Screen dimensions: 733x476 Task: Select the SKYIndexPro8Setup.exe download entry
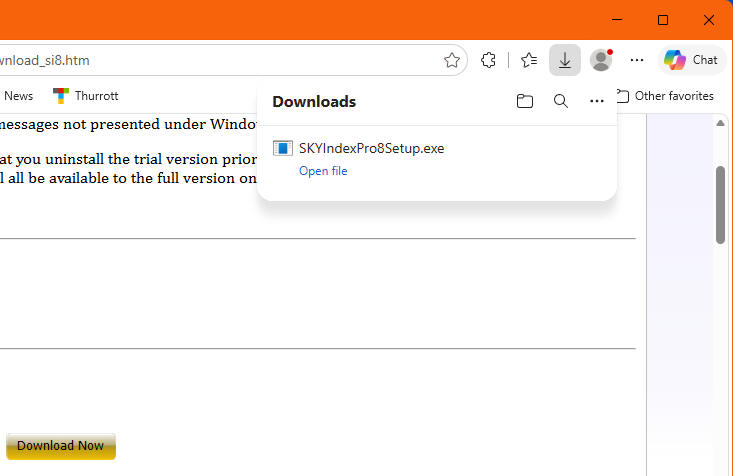(x=437, y=159)
